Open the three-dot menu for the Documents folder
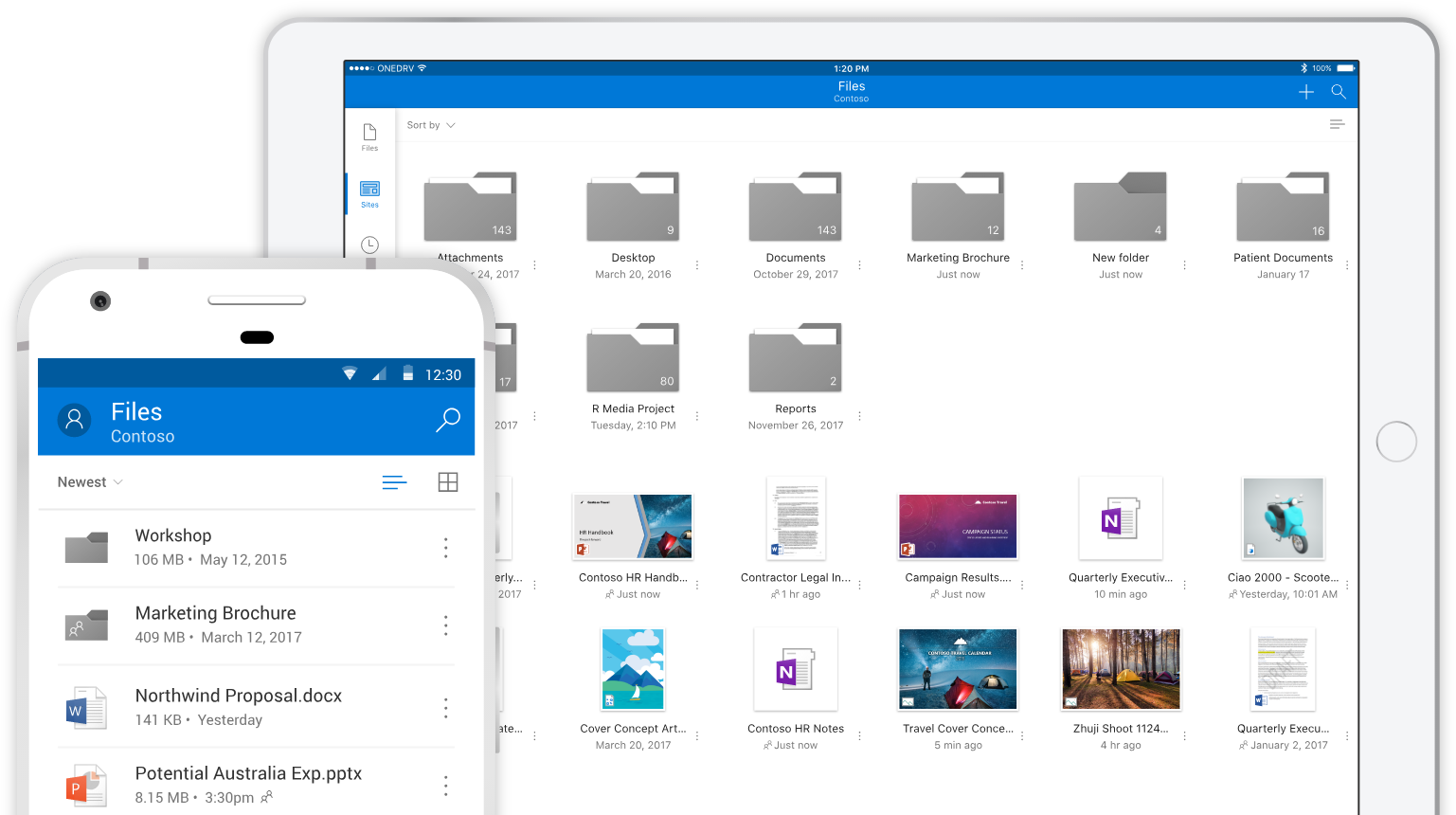Image resolution: width=1456 pixels, height=815 pixels. coord(859,265)
